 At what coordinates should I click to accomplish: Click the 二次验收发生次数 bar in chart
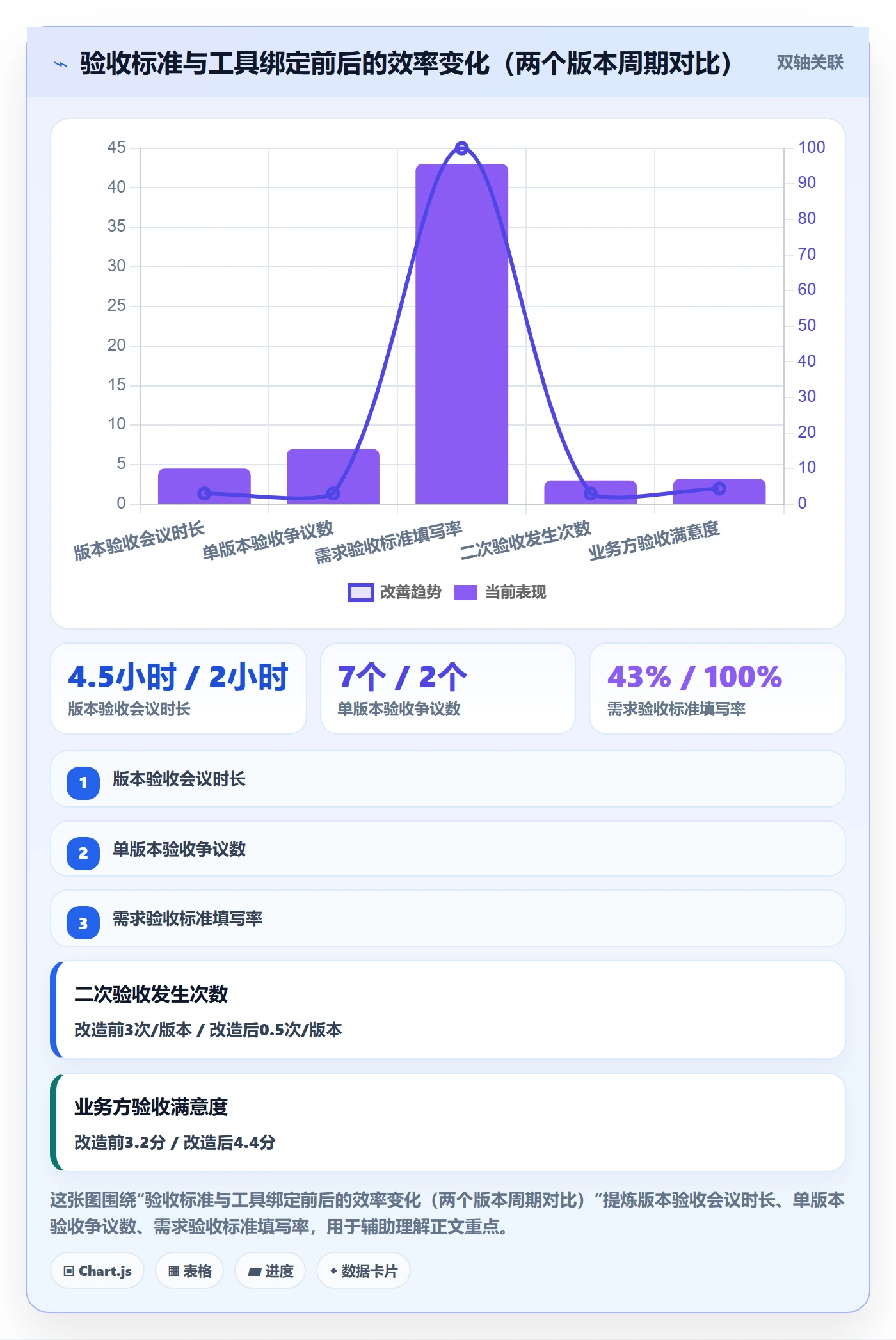pos(590,492)
